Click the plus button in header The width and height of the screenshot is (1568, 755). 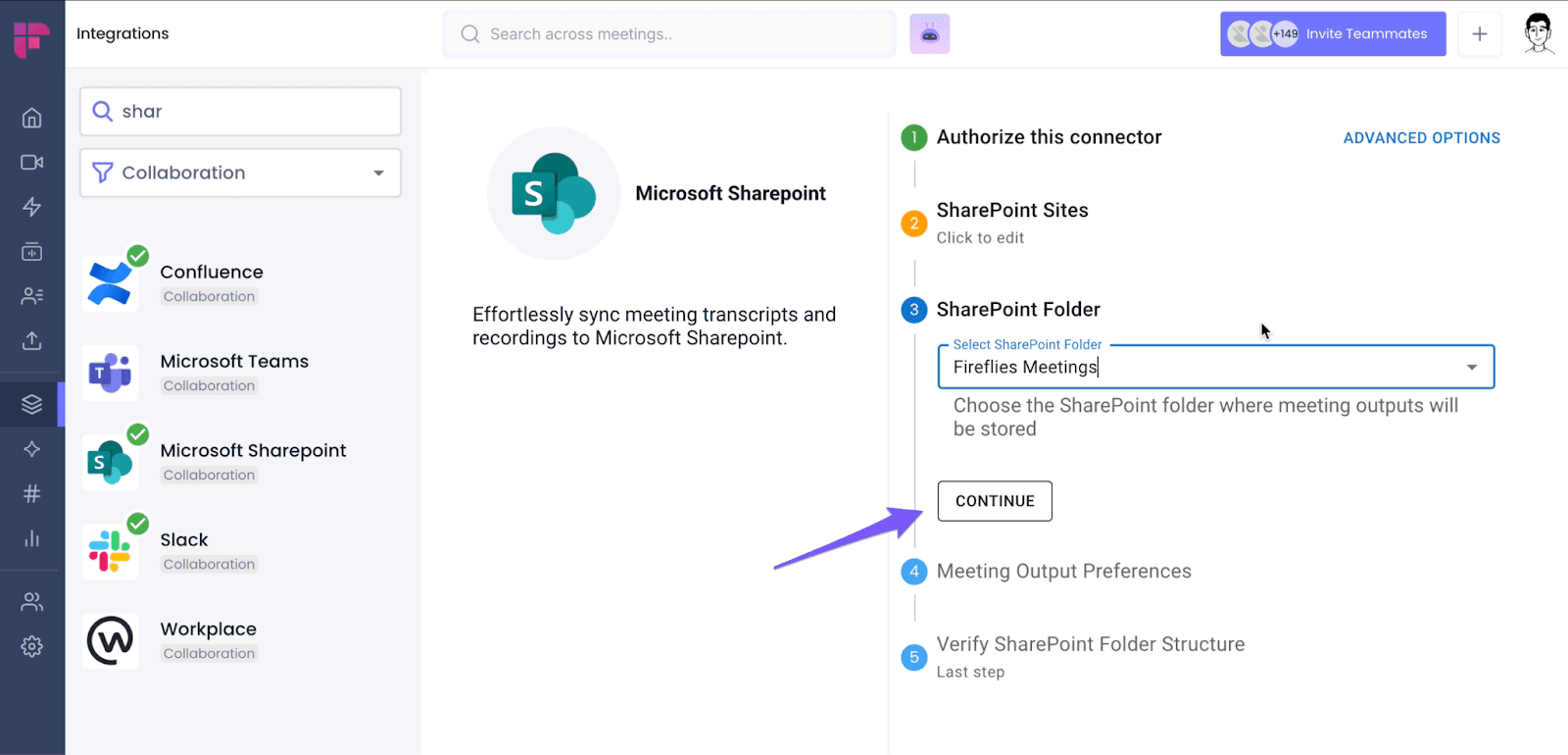coord(1480,34)
